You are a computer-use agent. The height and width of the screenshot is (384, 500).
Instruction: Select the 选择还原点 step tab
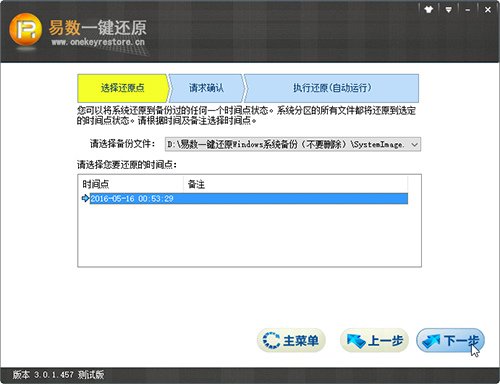123,88
